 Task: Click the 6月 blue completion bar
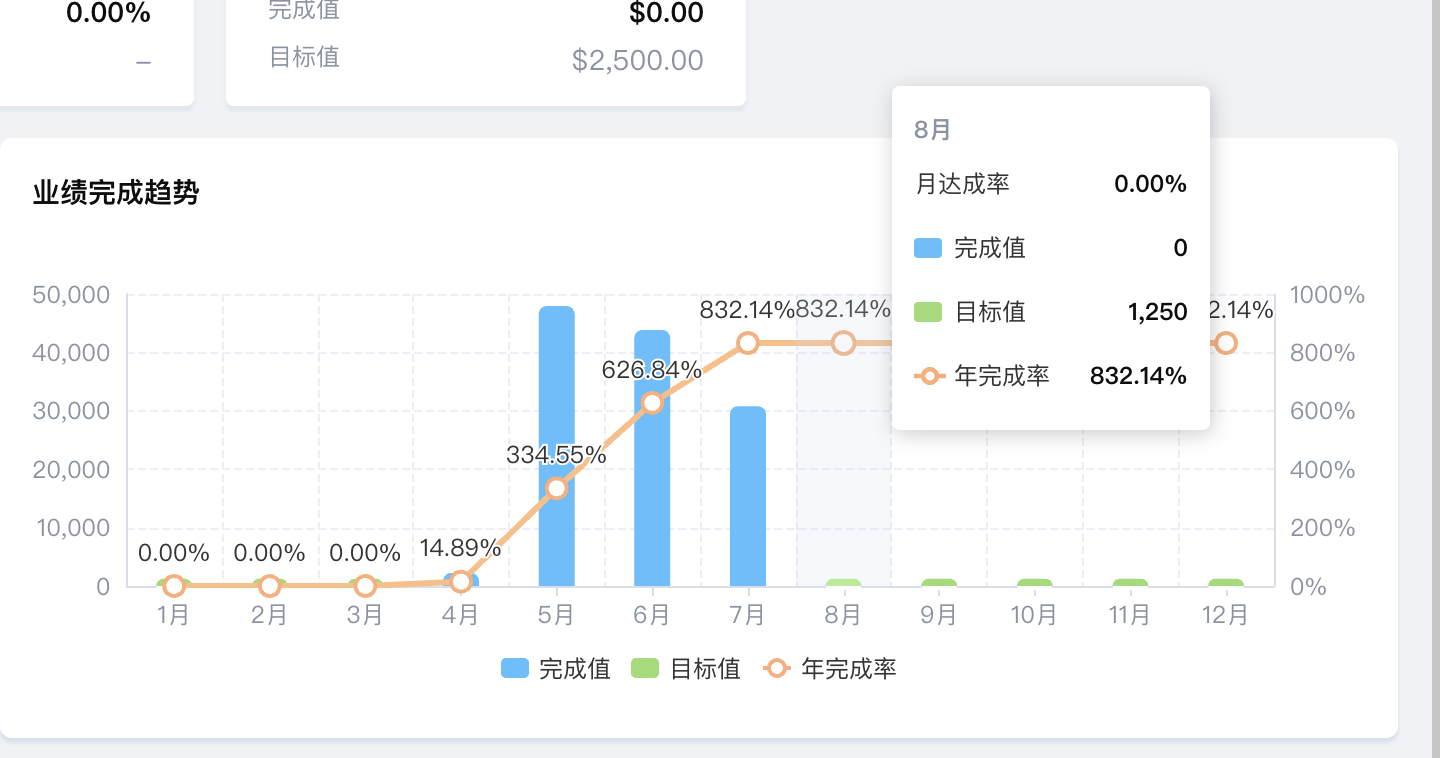pyautogui.click(x=652, y=458)
